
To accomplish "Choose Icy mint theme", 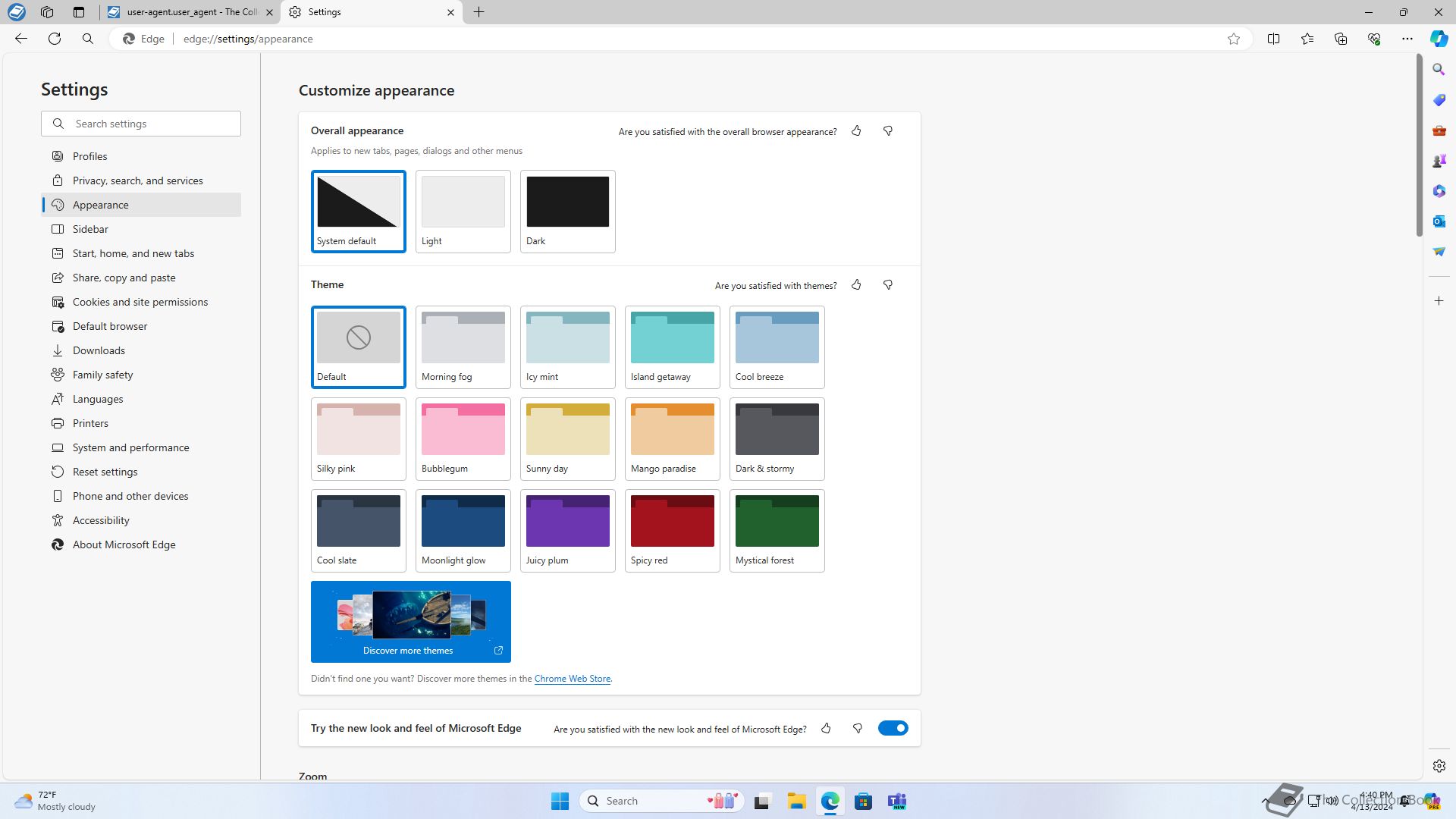I will pyautogui.click(x=568, y=347).
